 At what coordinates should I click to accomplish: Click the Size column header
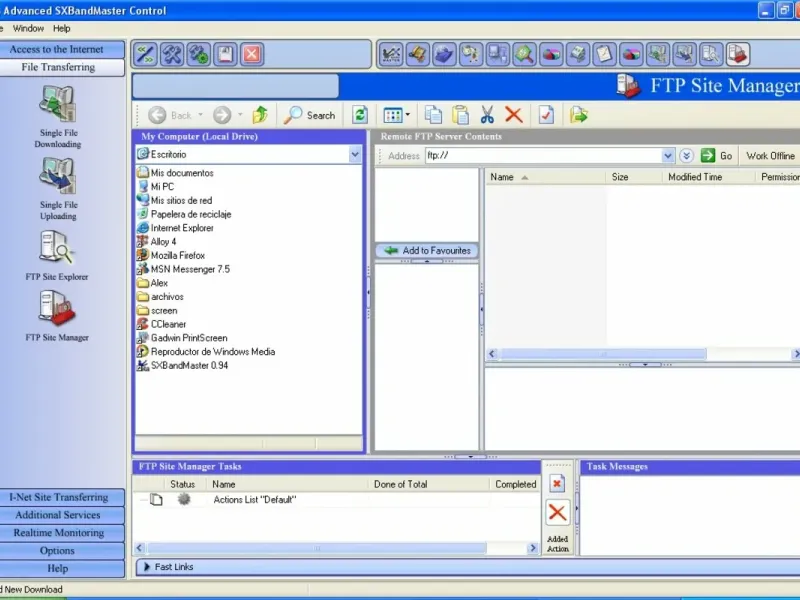point(633,177)
